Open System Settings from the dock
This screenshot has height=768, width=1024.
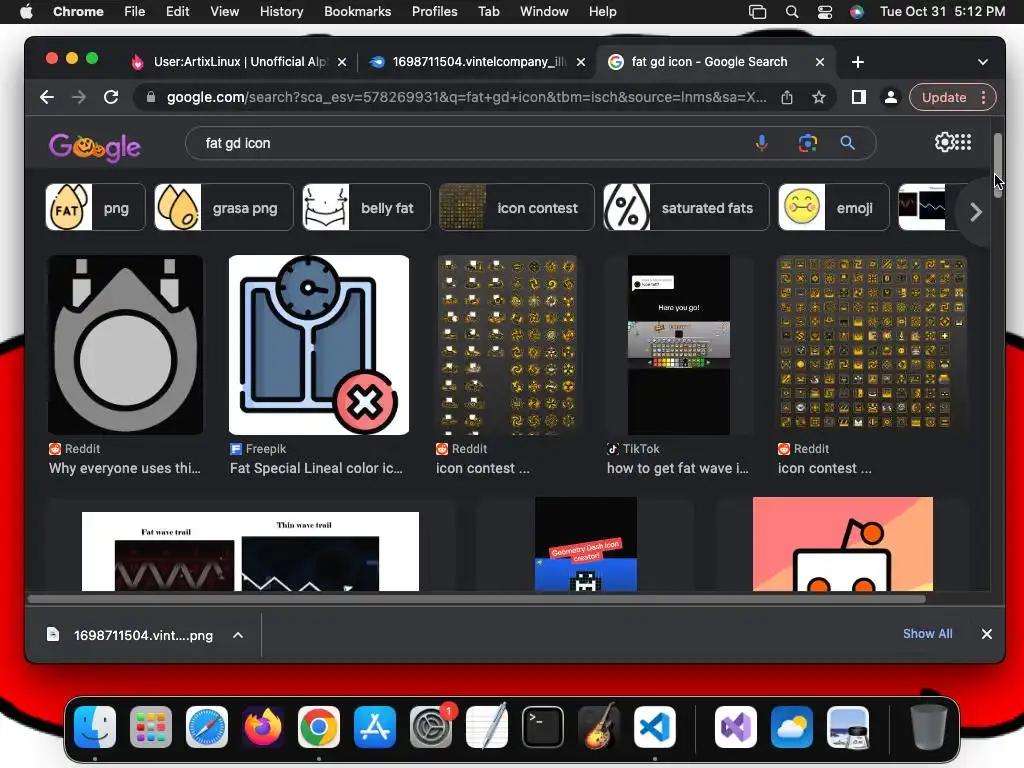click(x=431, y=727)
